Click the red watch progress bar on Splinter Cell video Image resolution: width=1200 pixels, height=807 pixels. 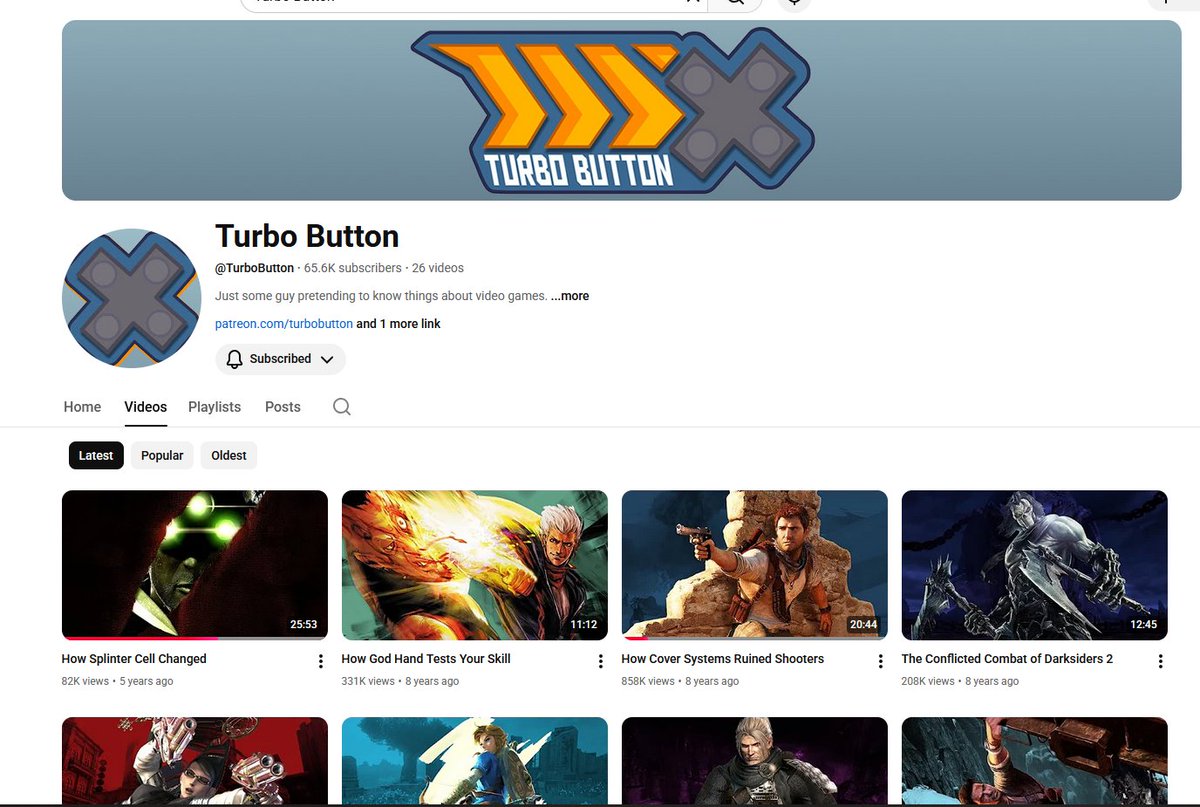pos(140,638)
